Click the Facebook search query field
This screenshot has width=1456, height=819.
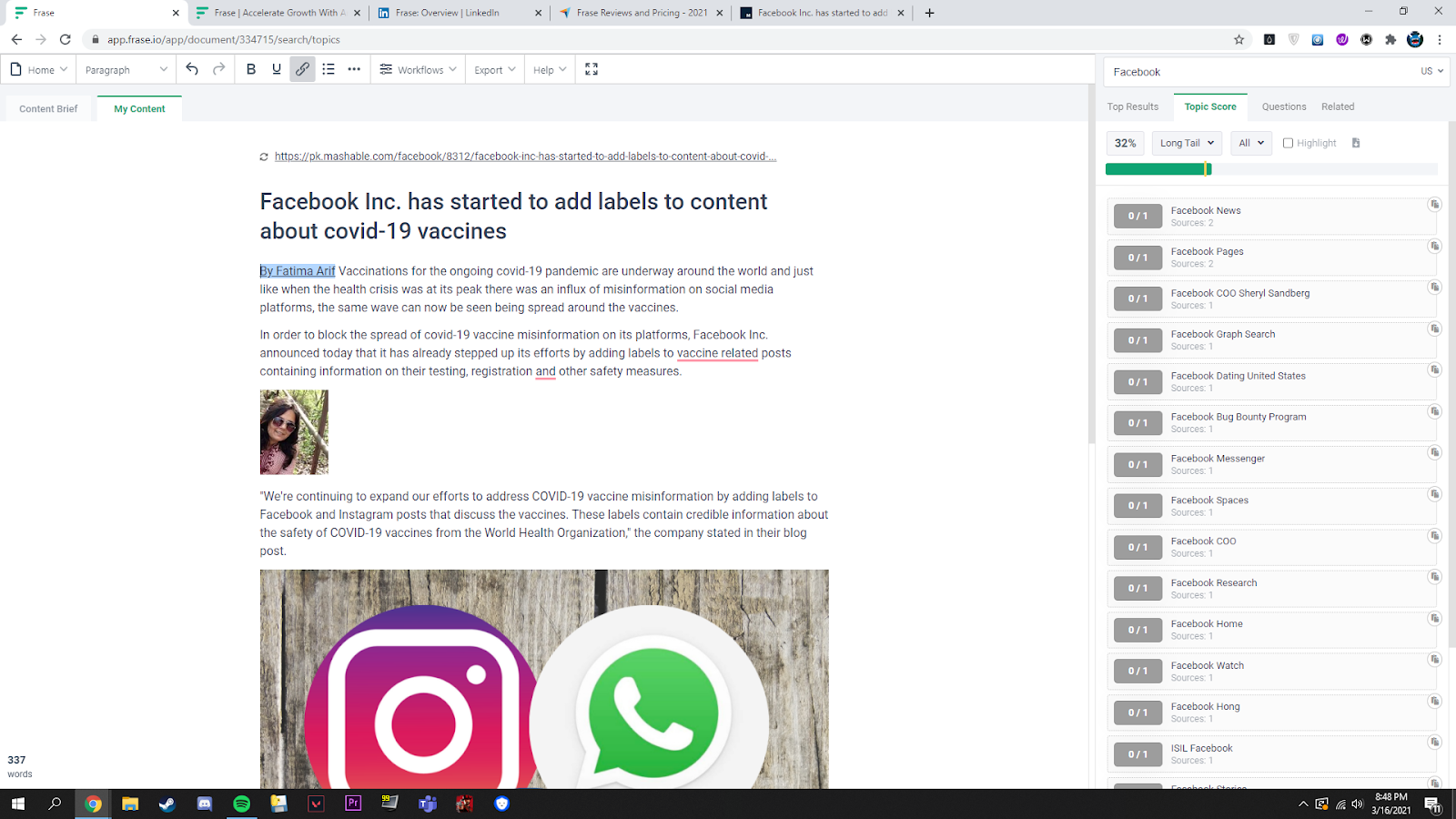point(1260,72)
